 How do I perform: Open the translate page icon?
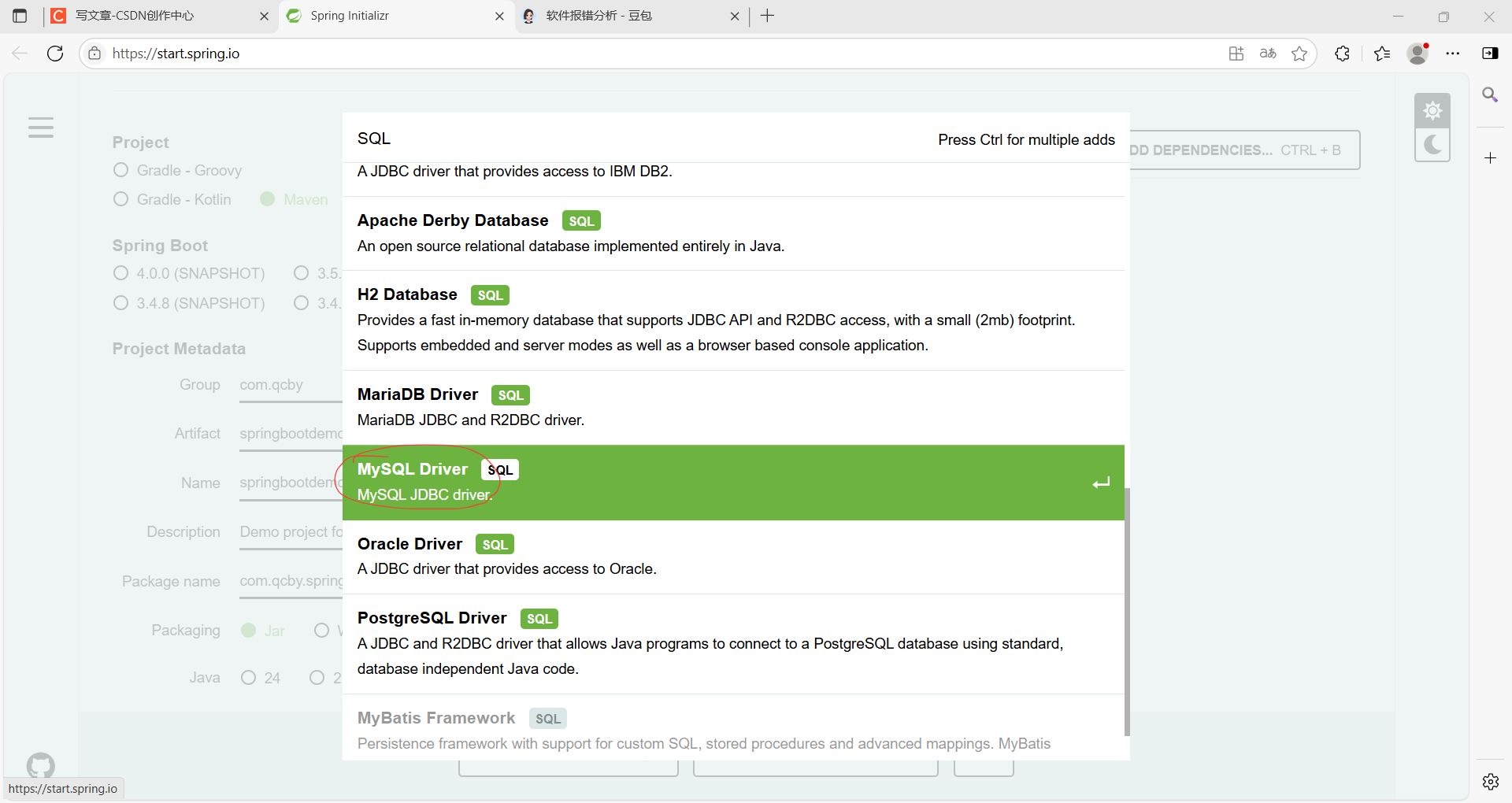click(x=1268, y=54)
